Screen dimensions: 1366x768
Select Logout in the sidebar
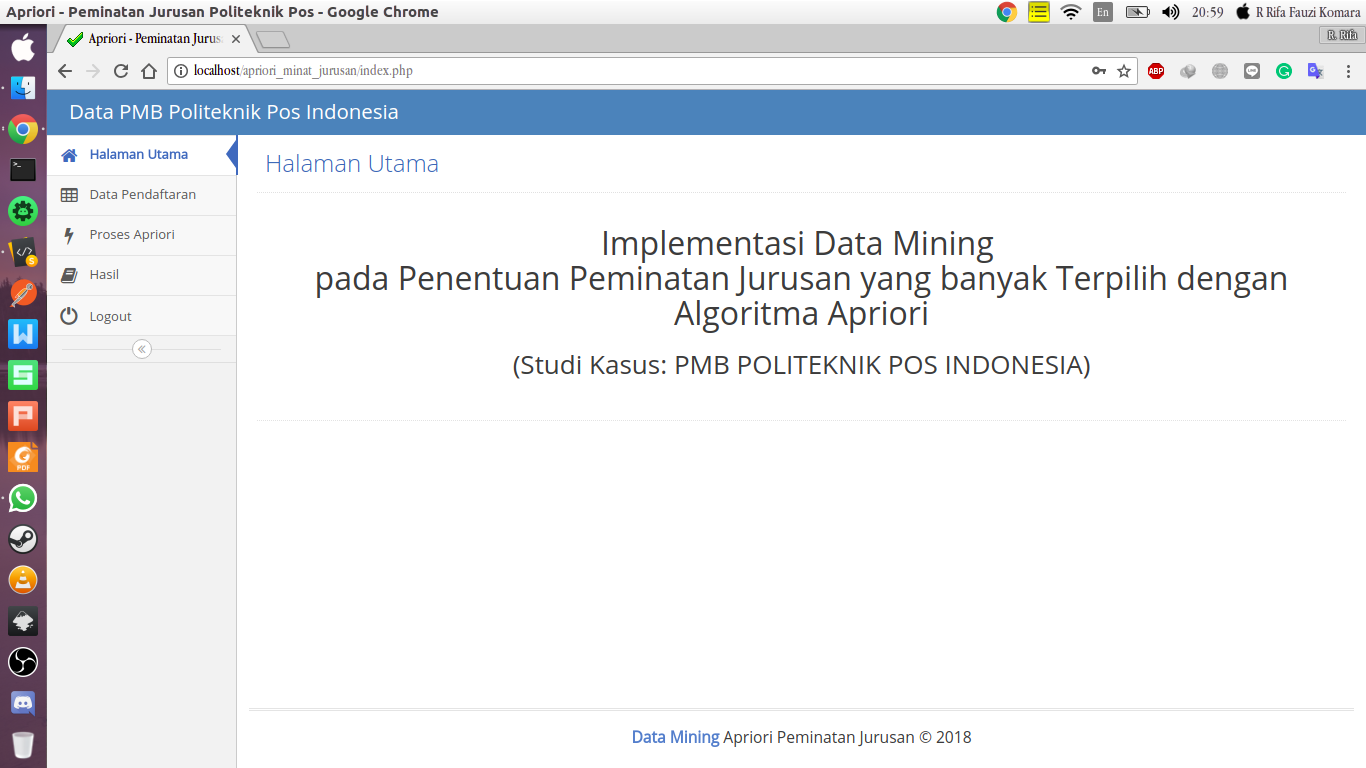click(142, 316)
